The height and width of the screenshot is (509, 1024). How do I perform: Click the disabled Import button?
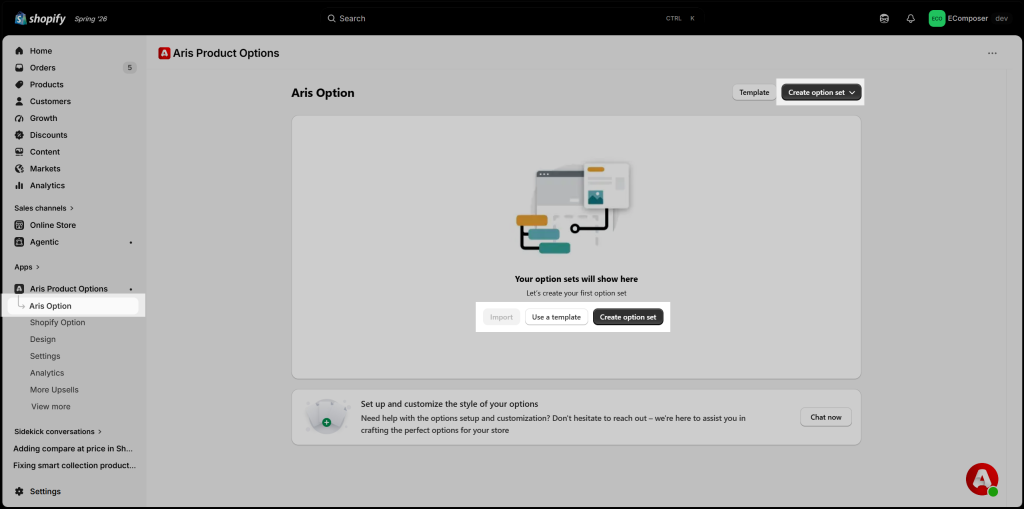pos(502,317)
